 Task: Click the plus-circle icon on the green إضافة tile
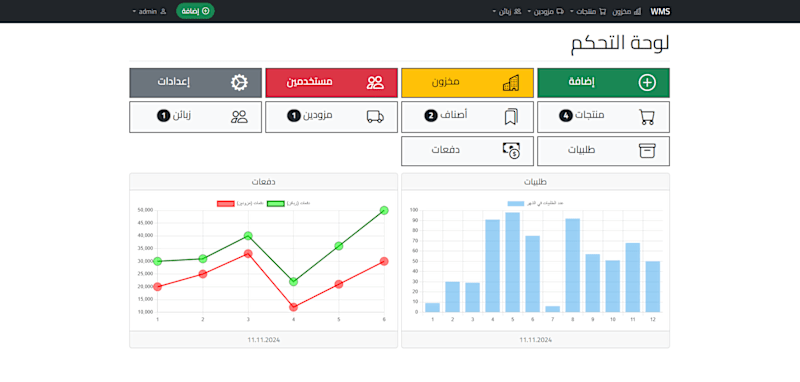tap(647, 83)
